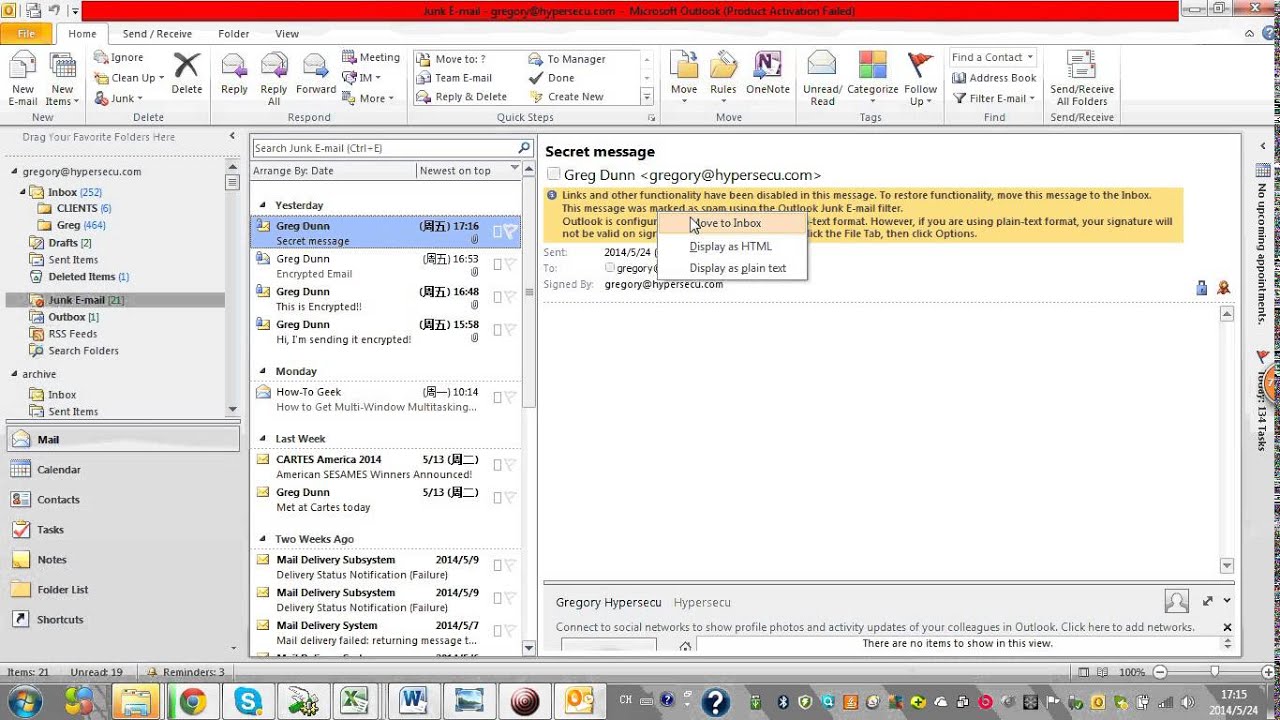Collapse the gregory@hypersecu.com account tree
Screen dimensions: 1280x720
coord(13,172)
